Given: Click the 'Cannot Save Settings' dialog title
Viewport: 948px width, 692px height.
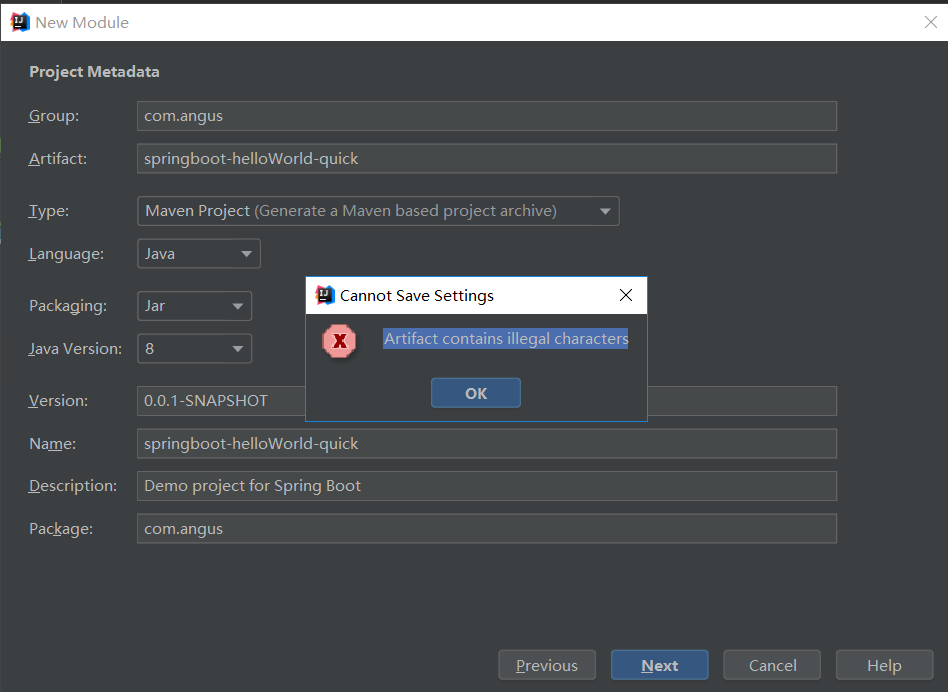Looking at the screenshot, I should click(417, 296).
